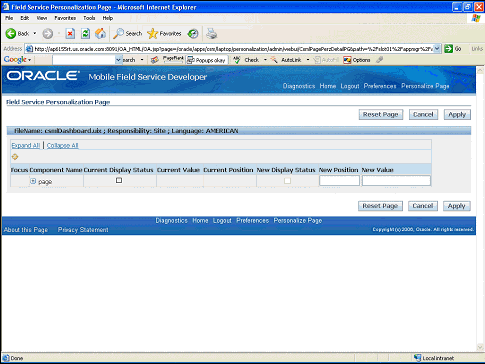Click the browser Forward arrow icon

point(48,33)
